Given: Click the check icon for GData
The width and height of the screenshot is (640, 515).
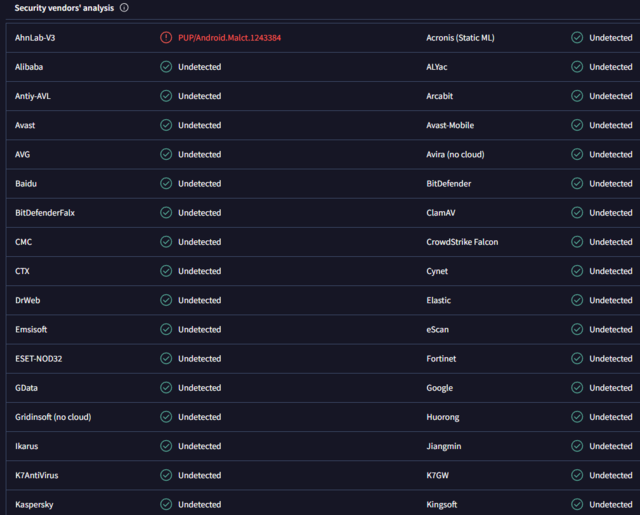Looking at the screenshot, I should tap(166, 388).
